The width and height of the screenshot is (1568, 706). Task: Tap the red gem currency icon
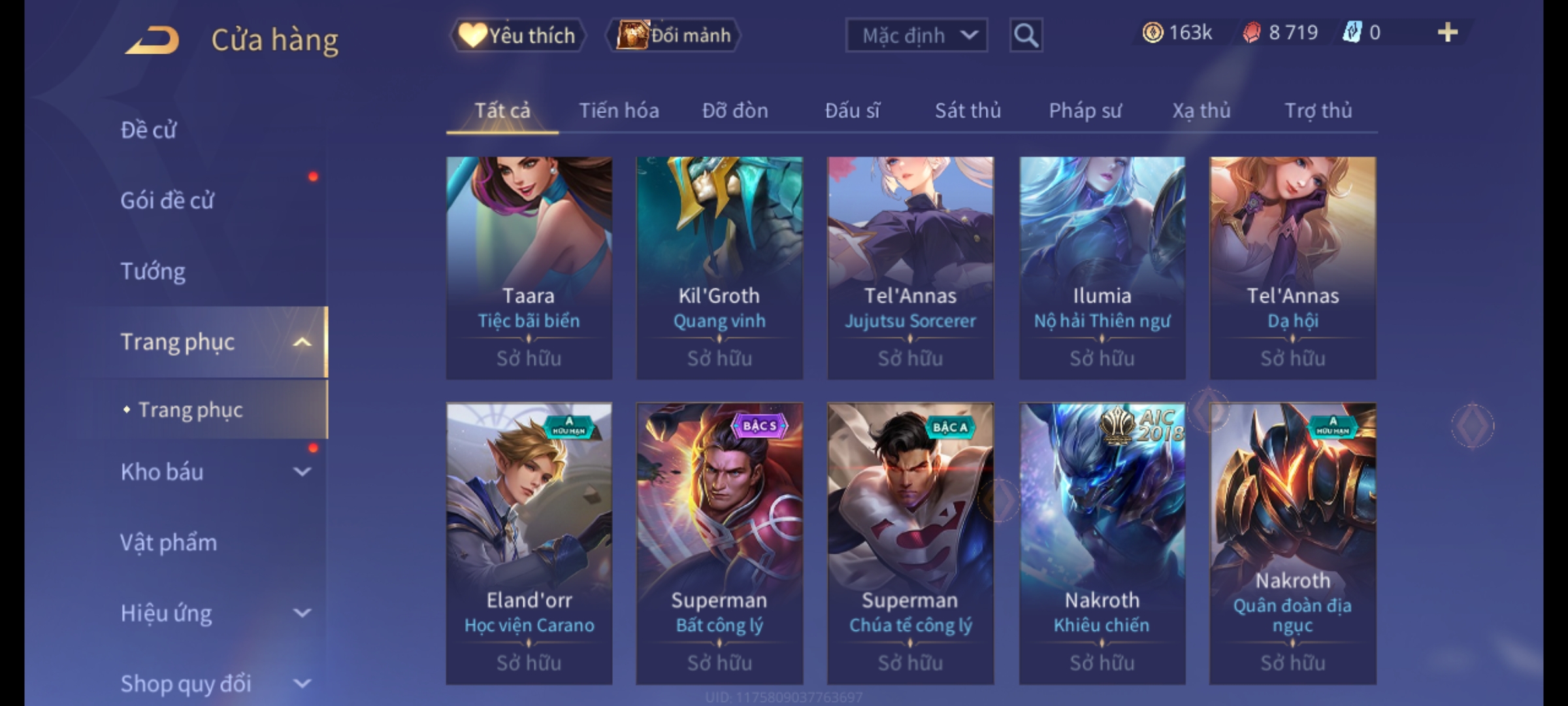1251,33
